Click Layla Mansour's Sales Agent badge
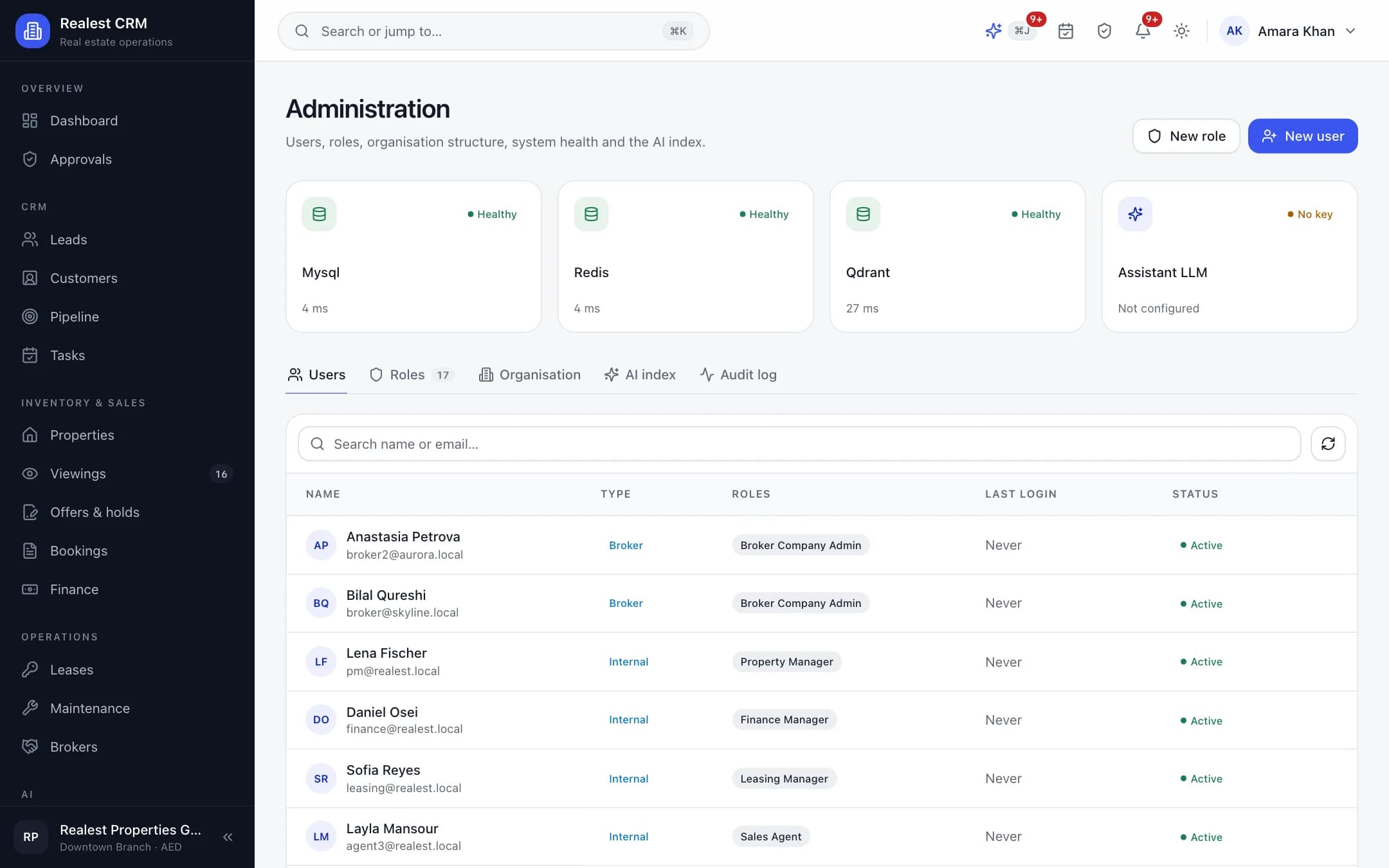Viewport: 1389px width, 868px height. tap(770, 836)
